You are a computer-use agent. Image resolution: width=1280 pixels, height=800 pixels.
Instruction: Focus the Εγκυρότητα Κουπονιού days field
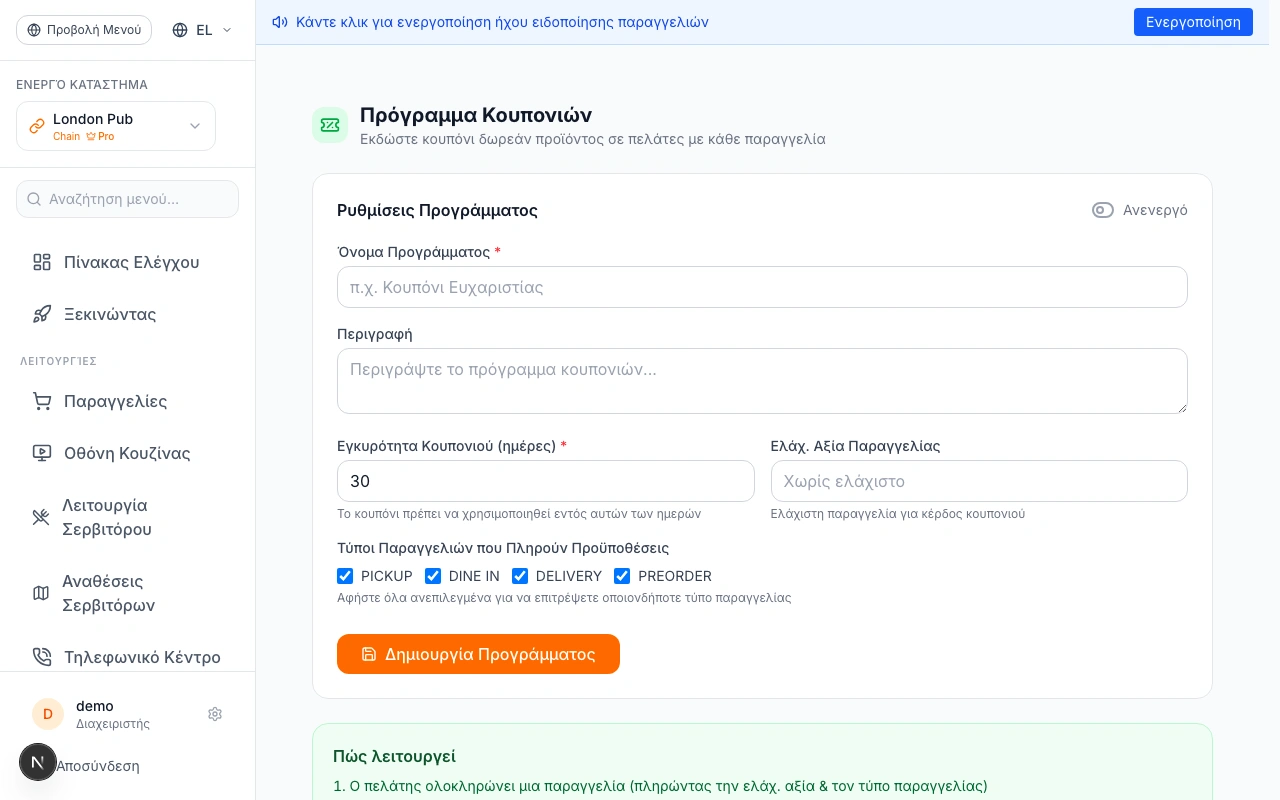[546, 481]
